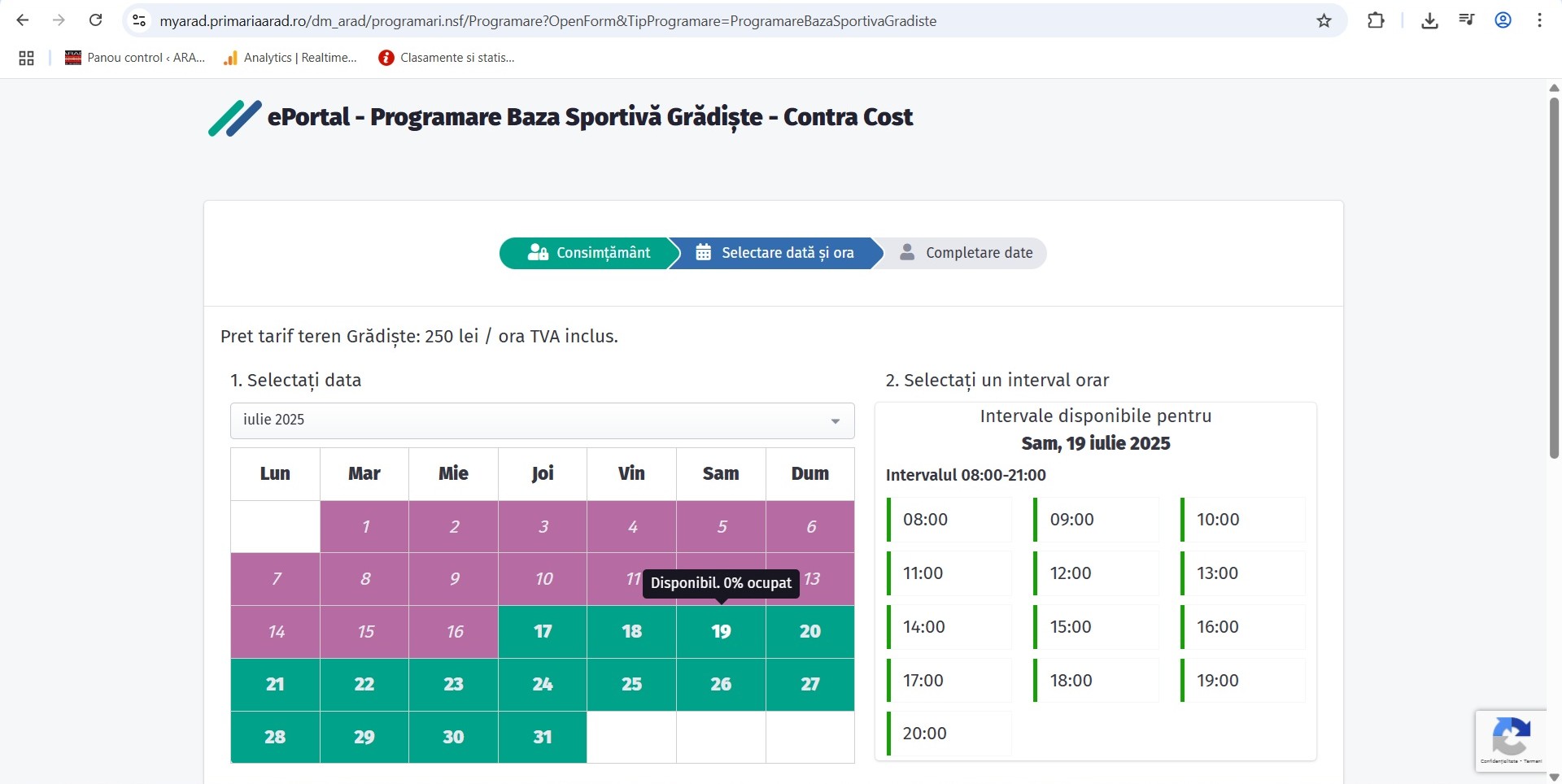Bookmark this page with the star icon
The width and height of the screenshot is (1562, 784).
(1324, 21)
